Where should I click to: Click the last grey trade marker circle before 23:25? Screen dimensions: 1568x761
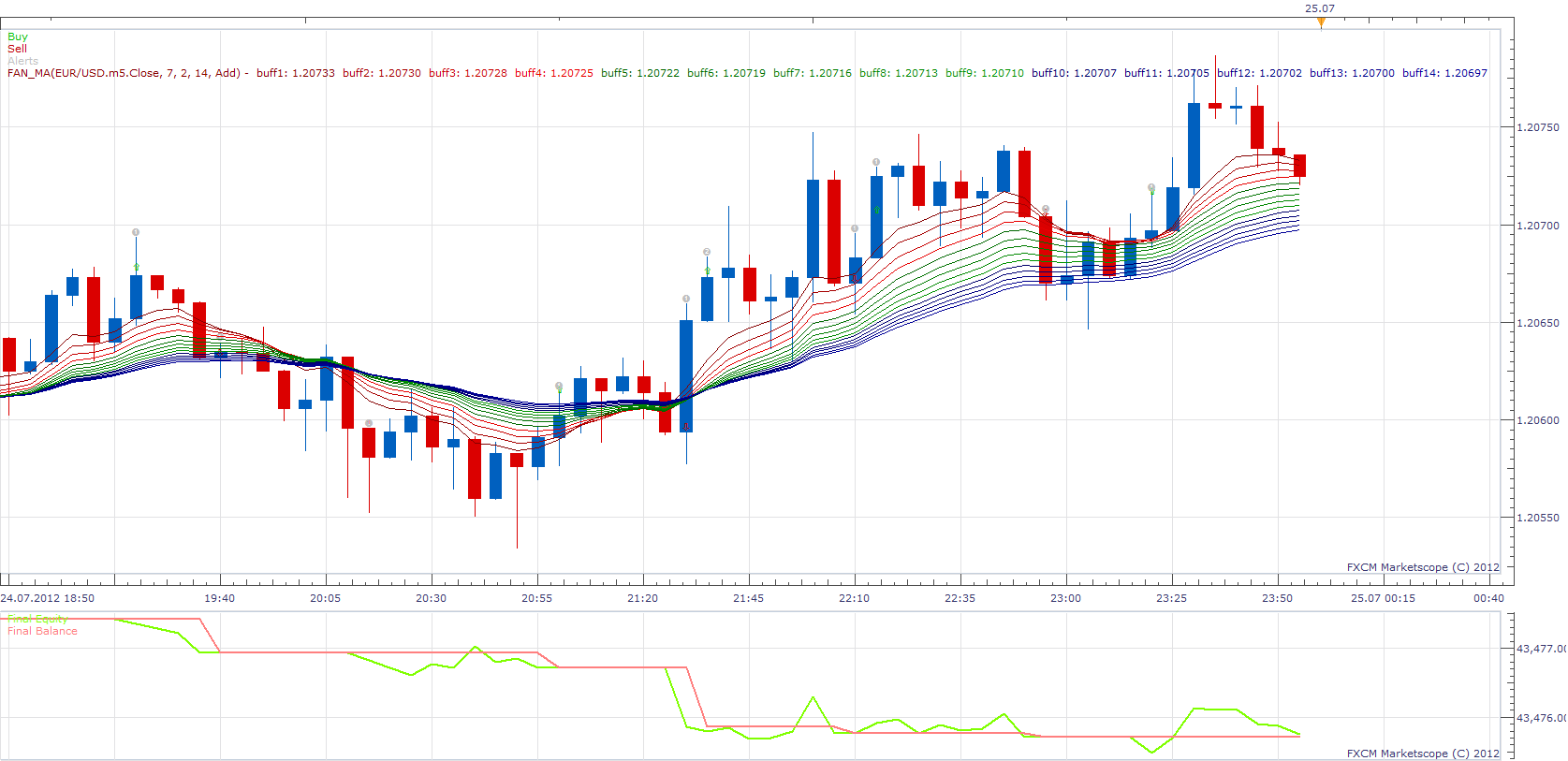(1151, 187)
